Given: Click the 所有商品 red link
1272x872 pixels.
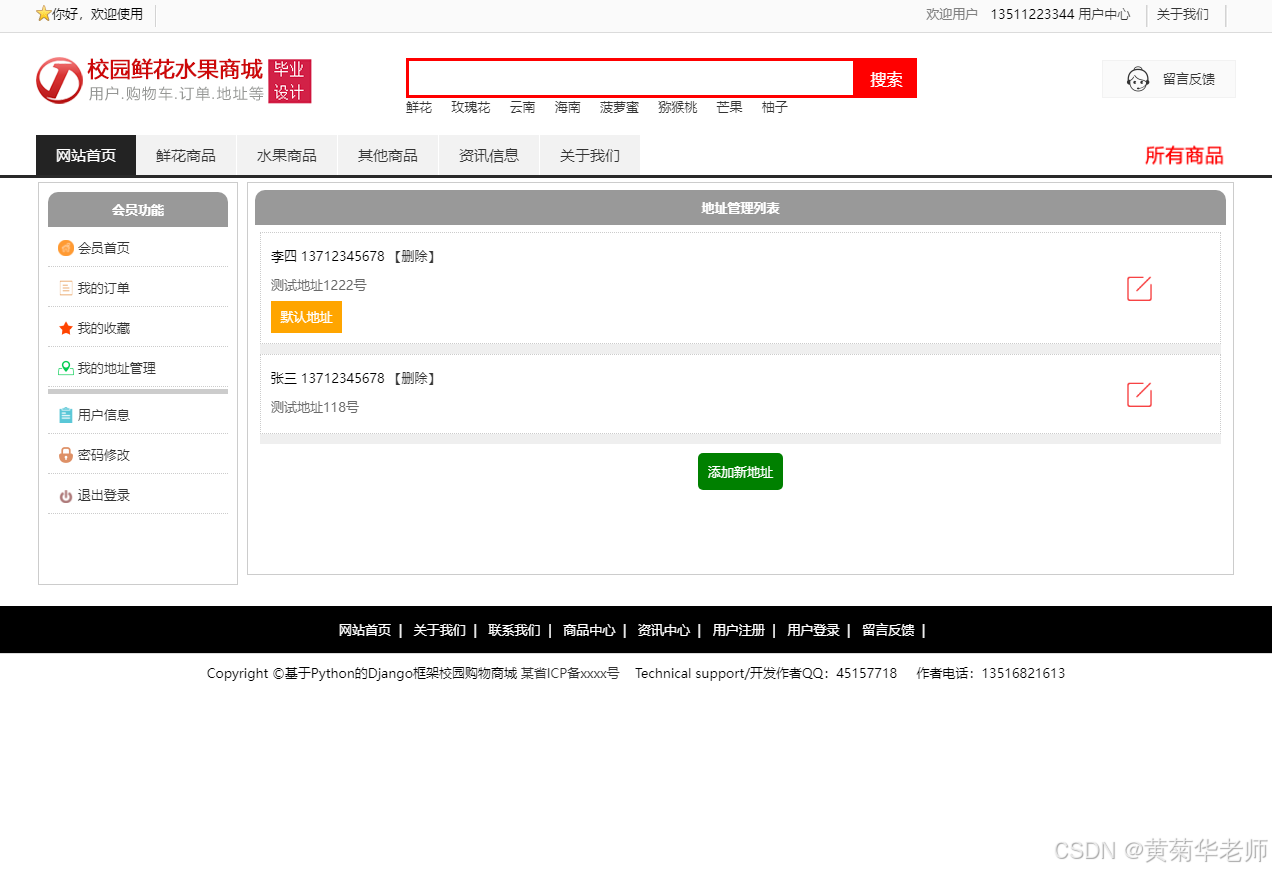Looking at the screenshot, I should point(1184,155).
